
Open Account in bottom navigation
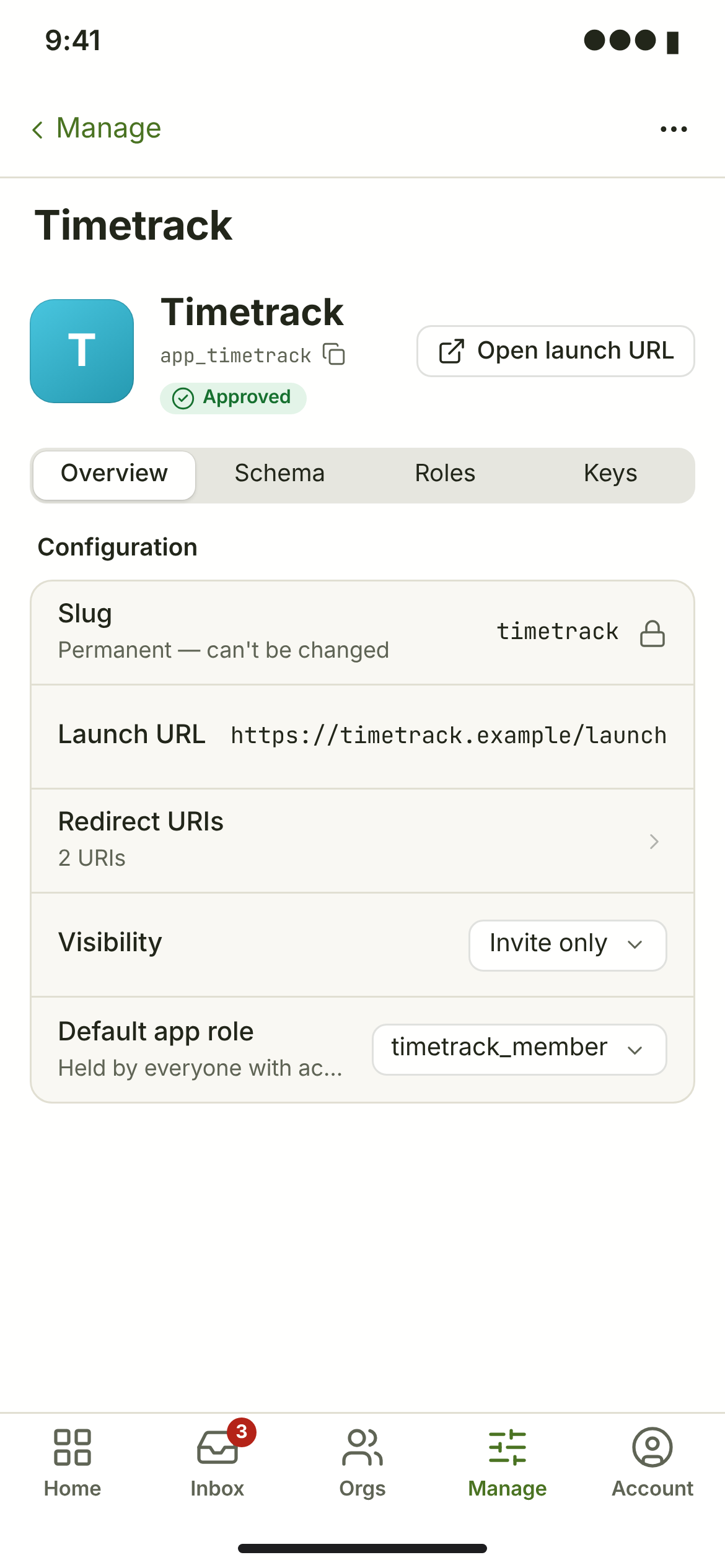pos(652,1464)
